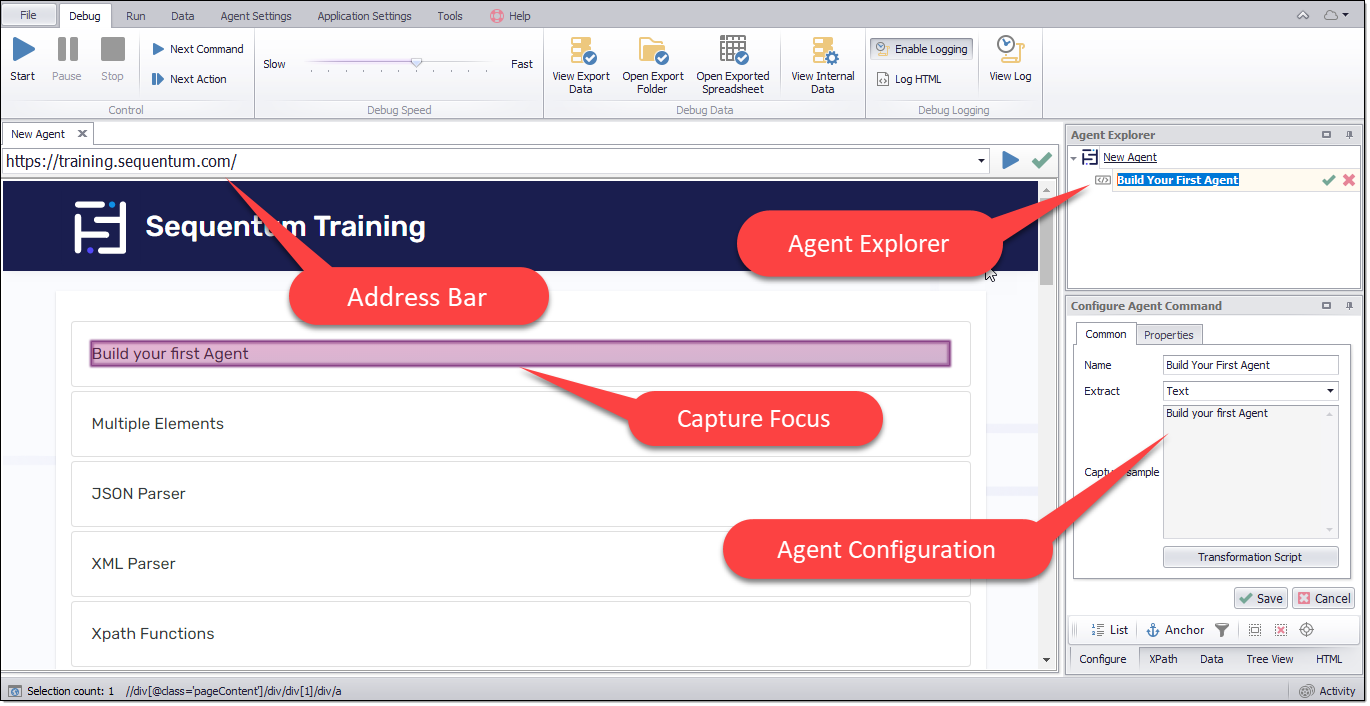Open the Extract type dropdown
Viewport: 1370px width, 706px height.
(1330, 391)
